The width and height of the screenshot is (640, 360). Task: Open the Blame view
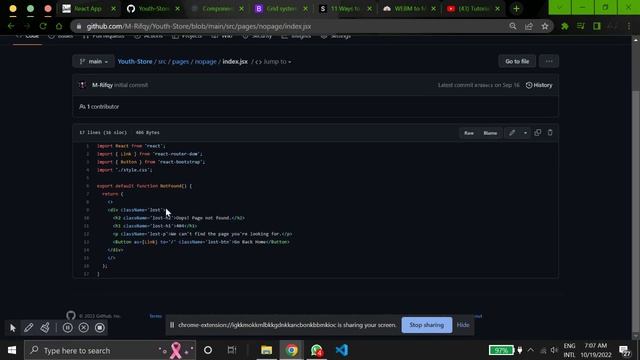(490, 133)
